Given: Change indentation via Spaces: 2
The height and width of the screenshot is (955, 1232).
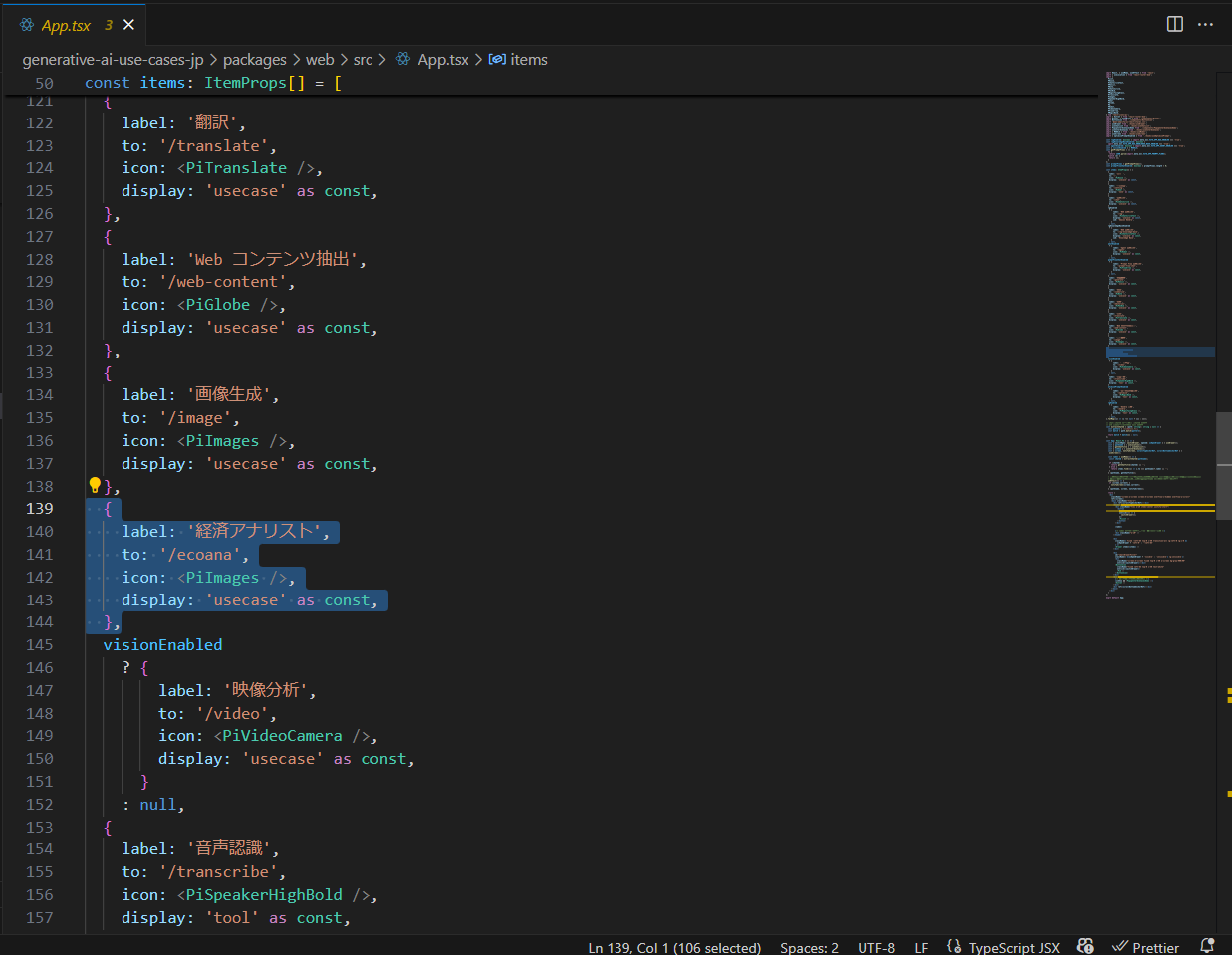Looking at the screenshot, I should point(809,947).
